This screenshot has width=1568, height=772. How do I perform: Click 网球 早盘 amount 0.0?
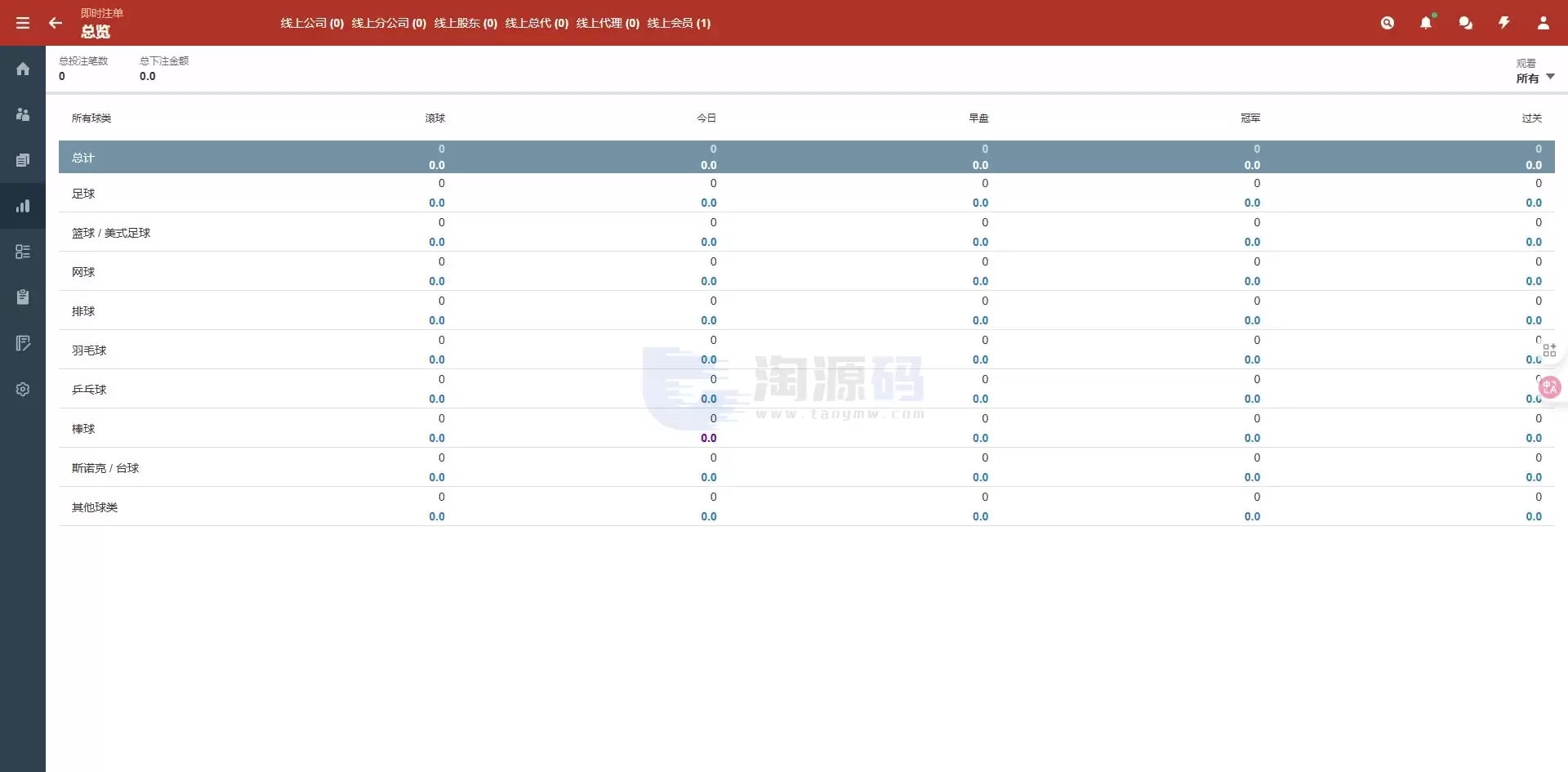point(980,281)
